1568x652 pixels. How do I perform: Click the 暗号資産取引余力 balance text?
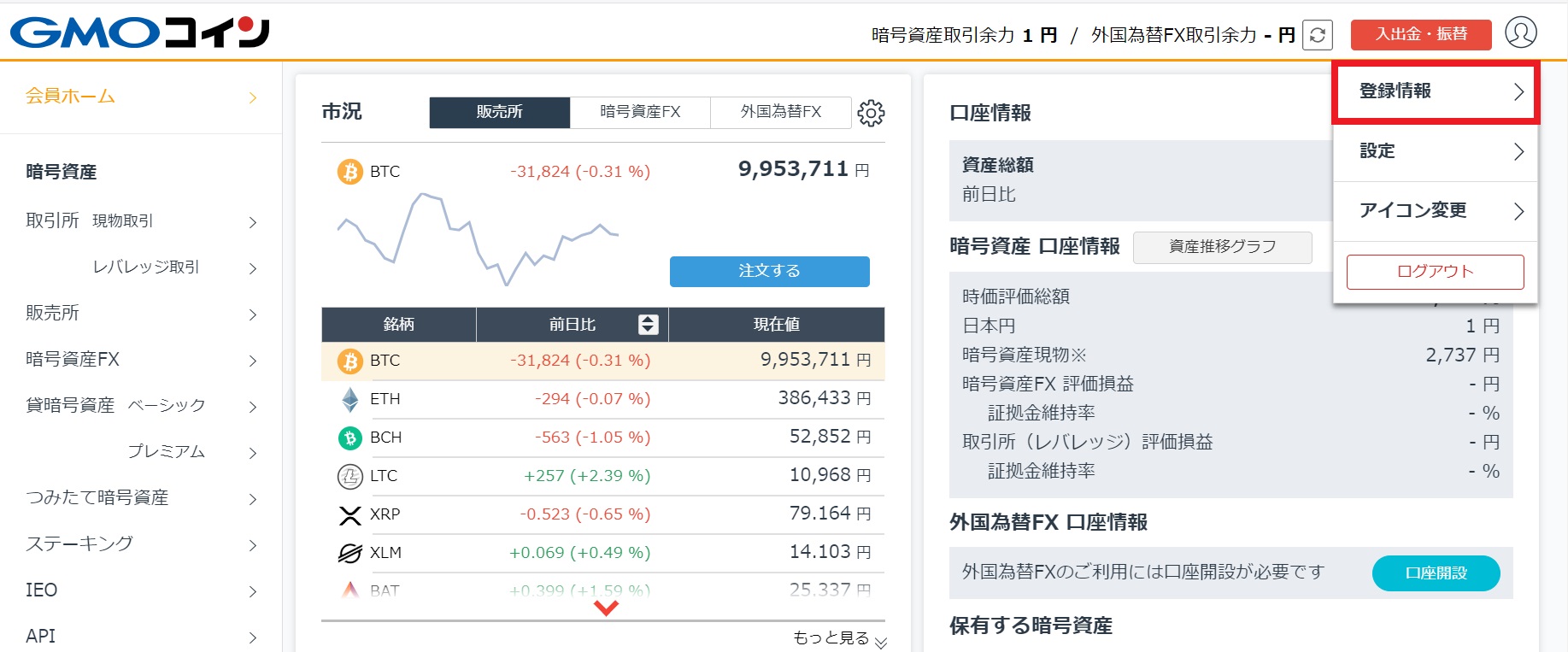(964, 35)
